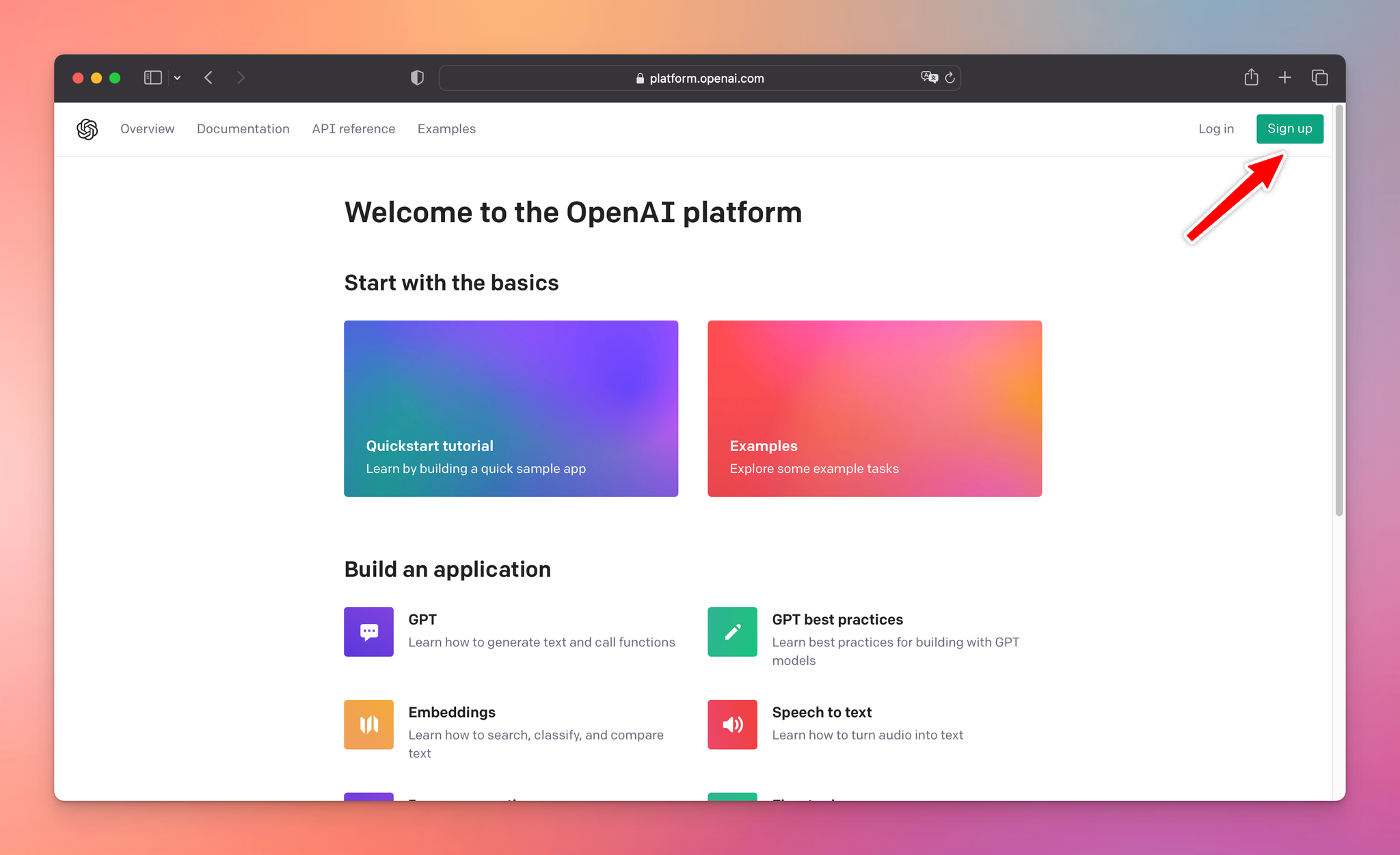Reload the page using the refresh icon
The image size is (1400, 855).
click(950, 78)
